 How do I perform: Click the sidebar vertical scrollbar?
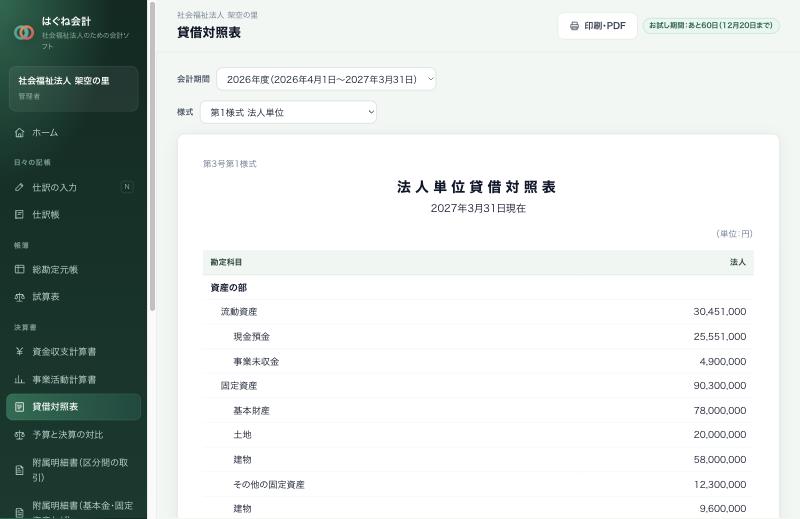click(152, 157)
